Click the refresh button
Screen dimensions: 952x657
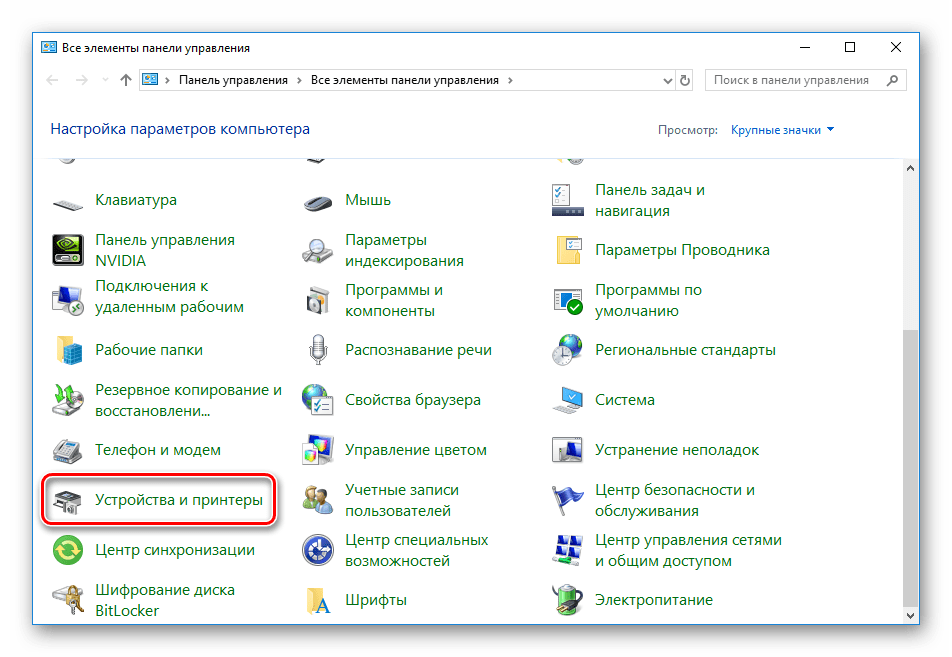coord(684,80)
